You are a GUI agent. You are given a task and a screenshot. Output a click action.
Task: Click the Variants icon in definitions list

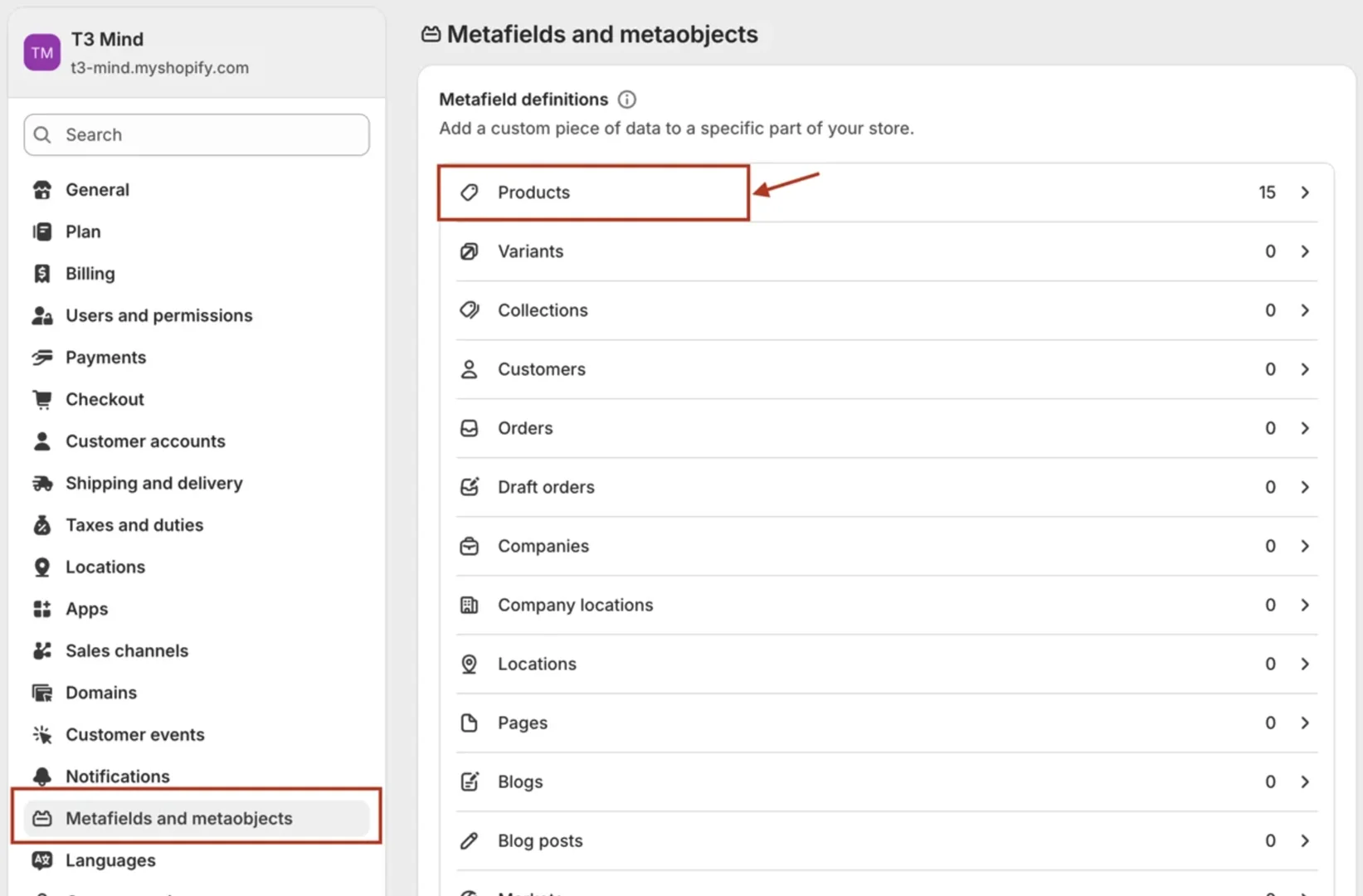tap(470, 251)
